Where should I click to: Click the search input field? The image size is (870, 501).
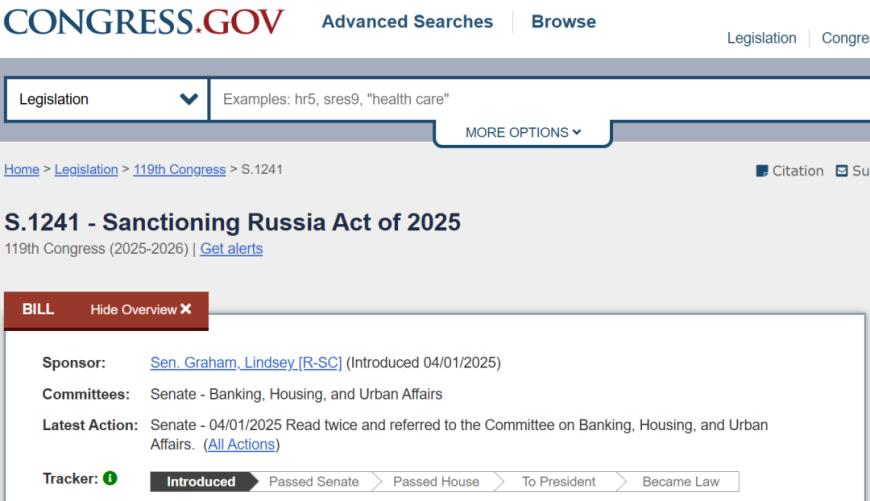[x=540, y=99]
